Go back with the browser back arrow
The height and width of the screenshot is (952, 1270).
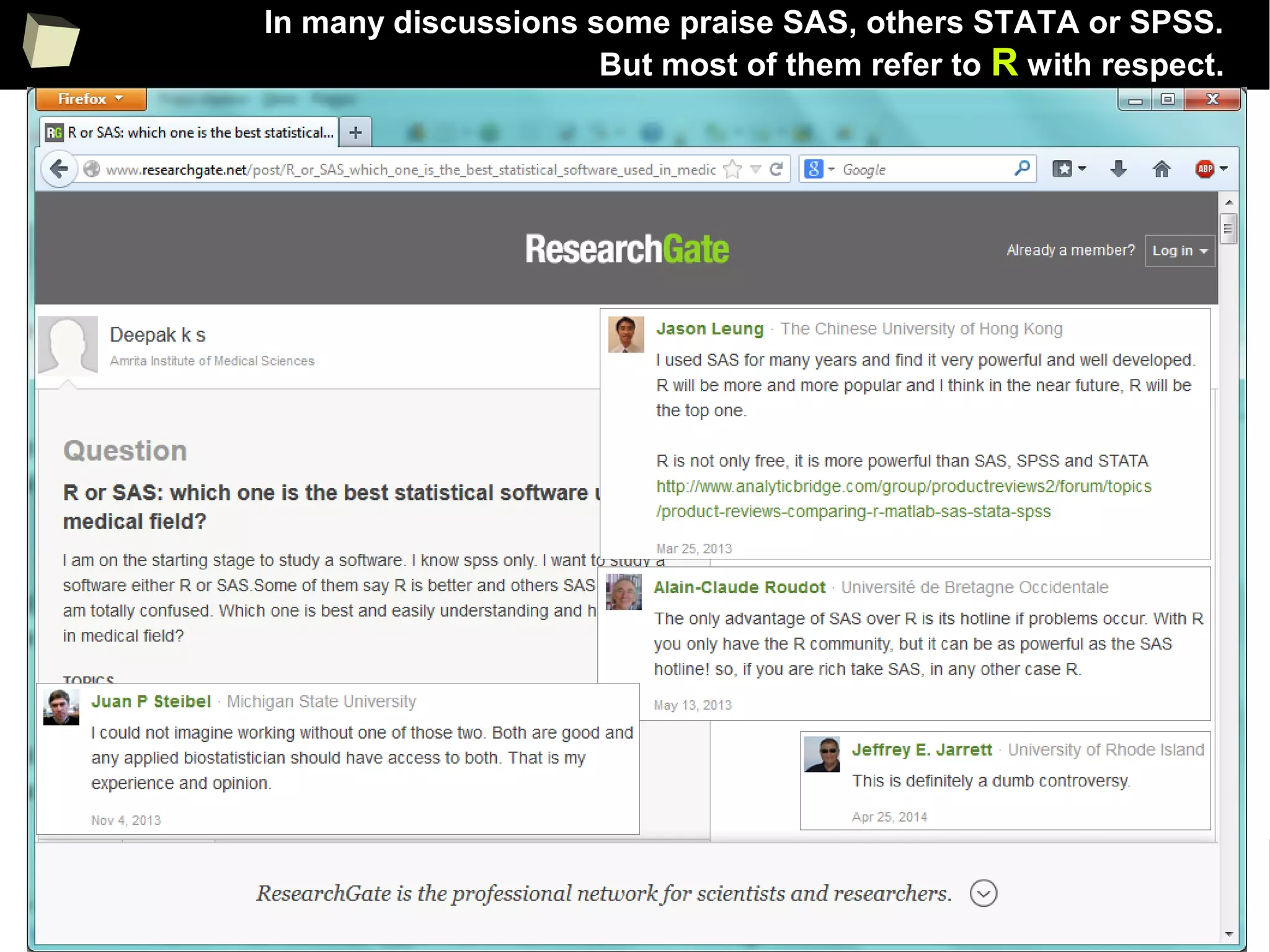59,169
